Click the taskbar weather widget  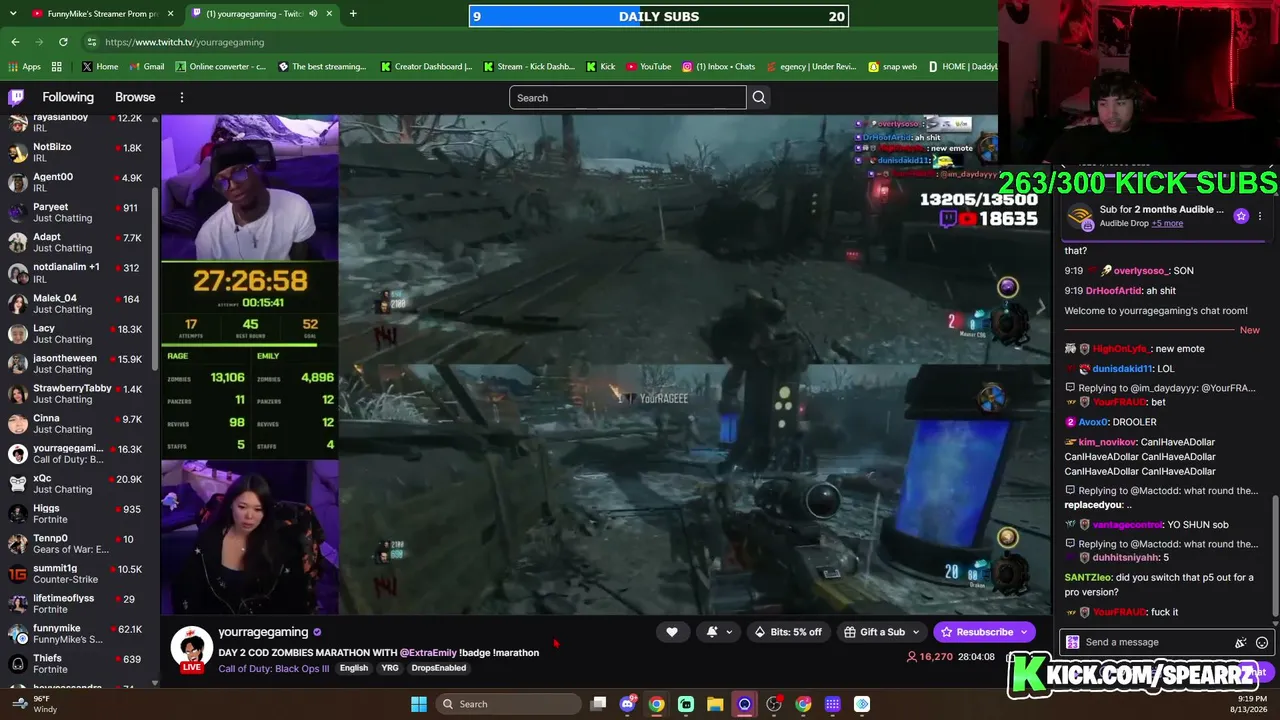[x=36, y=704]
